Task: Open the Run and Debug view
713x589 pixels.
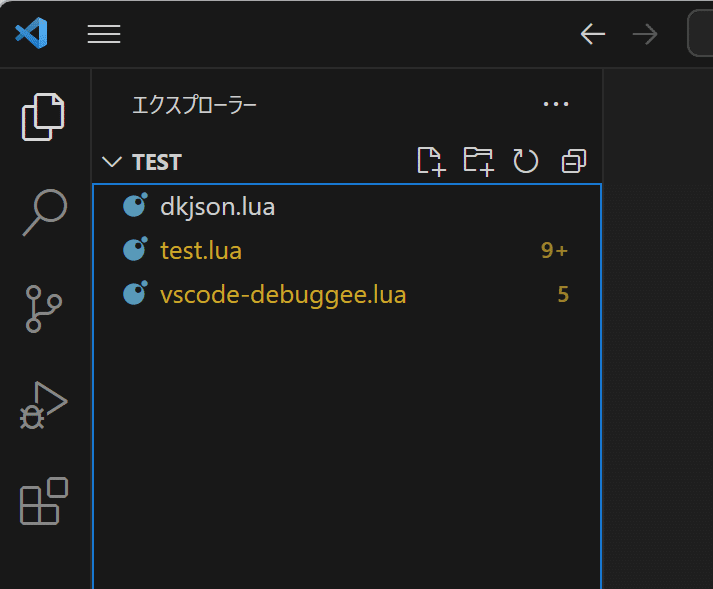Action: coord(43,405)
